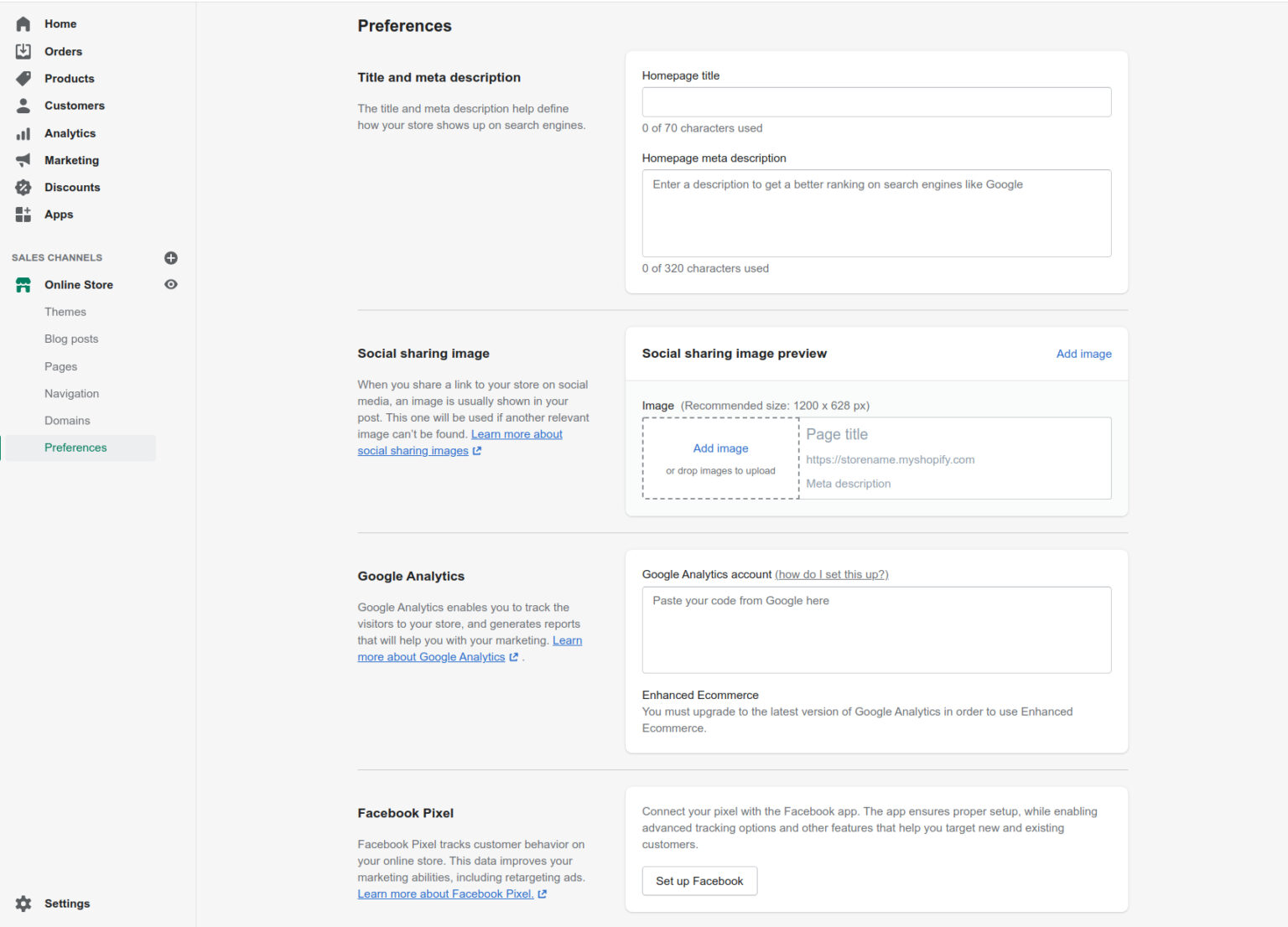Click the Meta description preview text
Viewport: 1288px width, 927px height.
pos(848,484)
